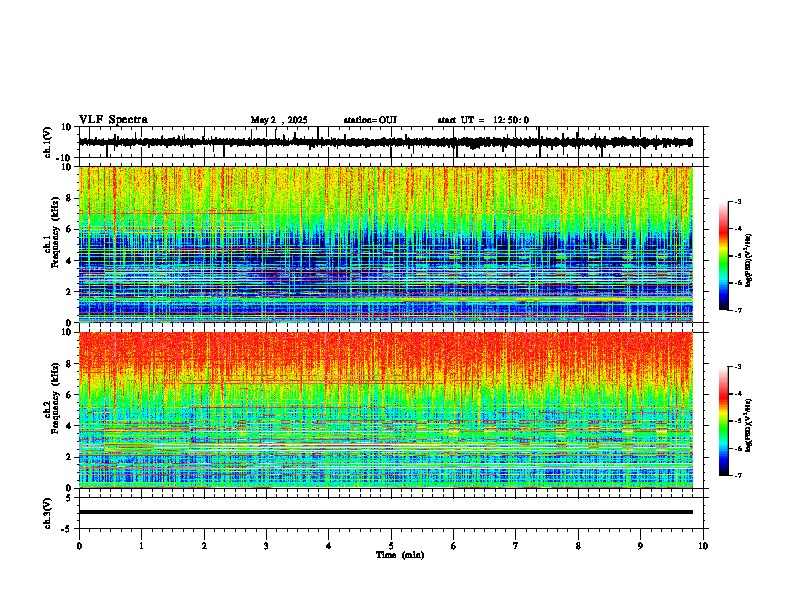Click tick label '1' on Time axis
This screenshot has height=612, width=792.
(x=141, y=546)
